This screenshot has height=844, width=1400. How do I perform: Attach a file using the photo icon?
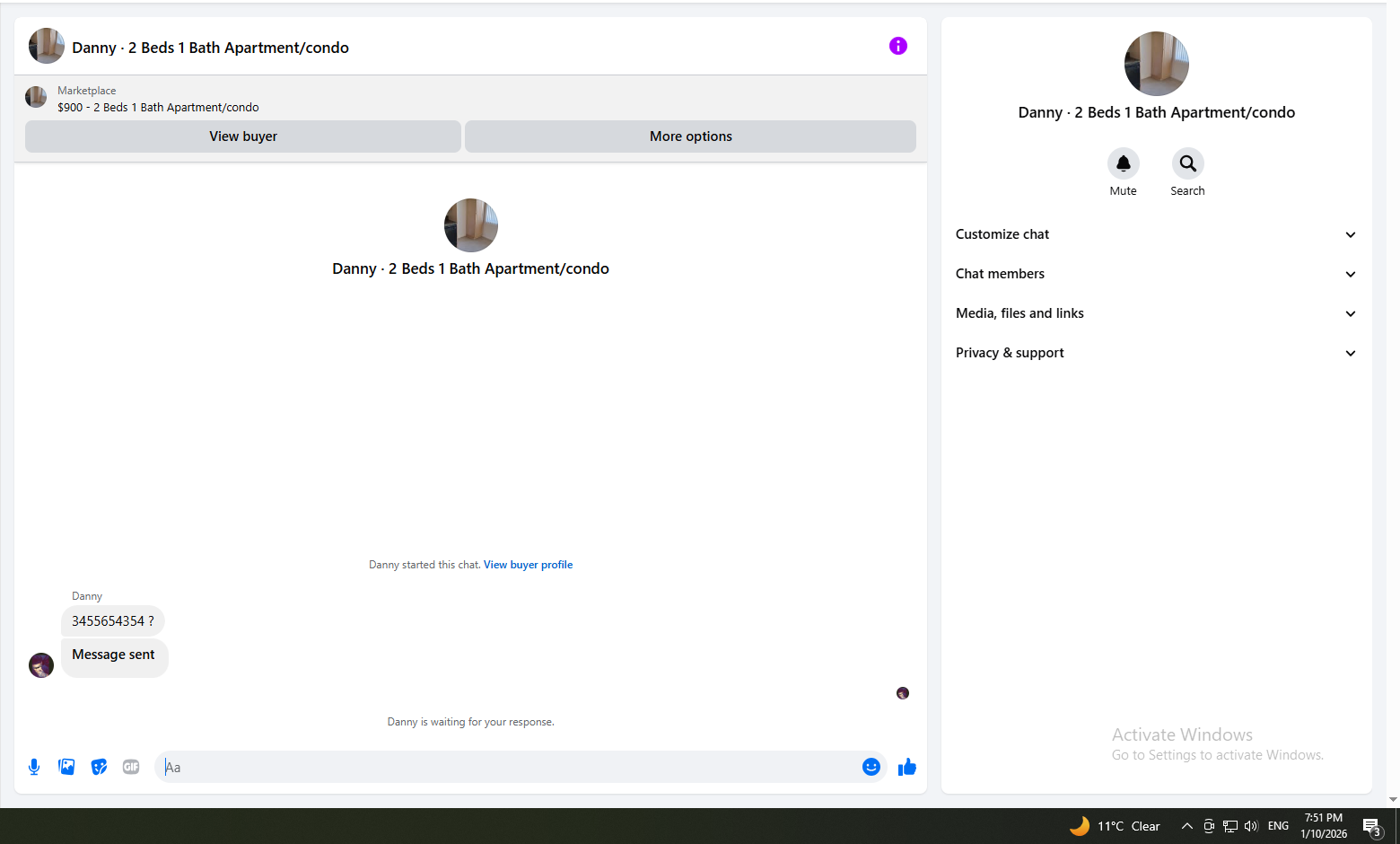click(x=66, y=767)
